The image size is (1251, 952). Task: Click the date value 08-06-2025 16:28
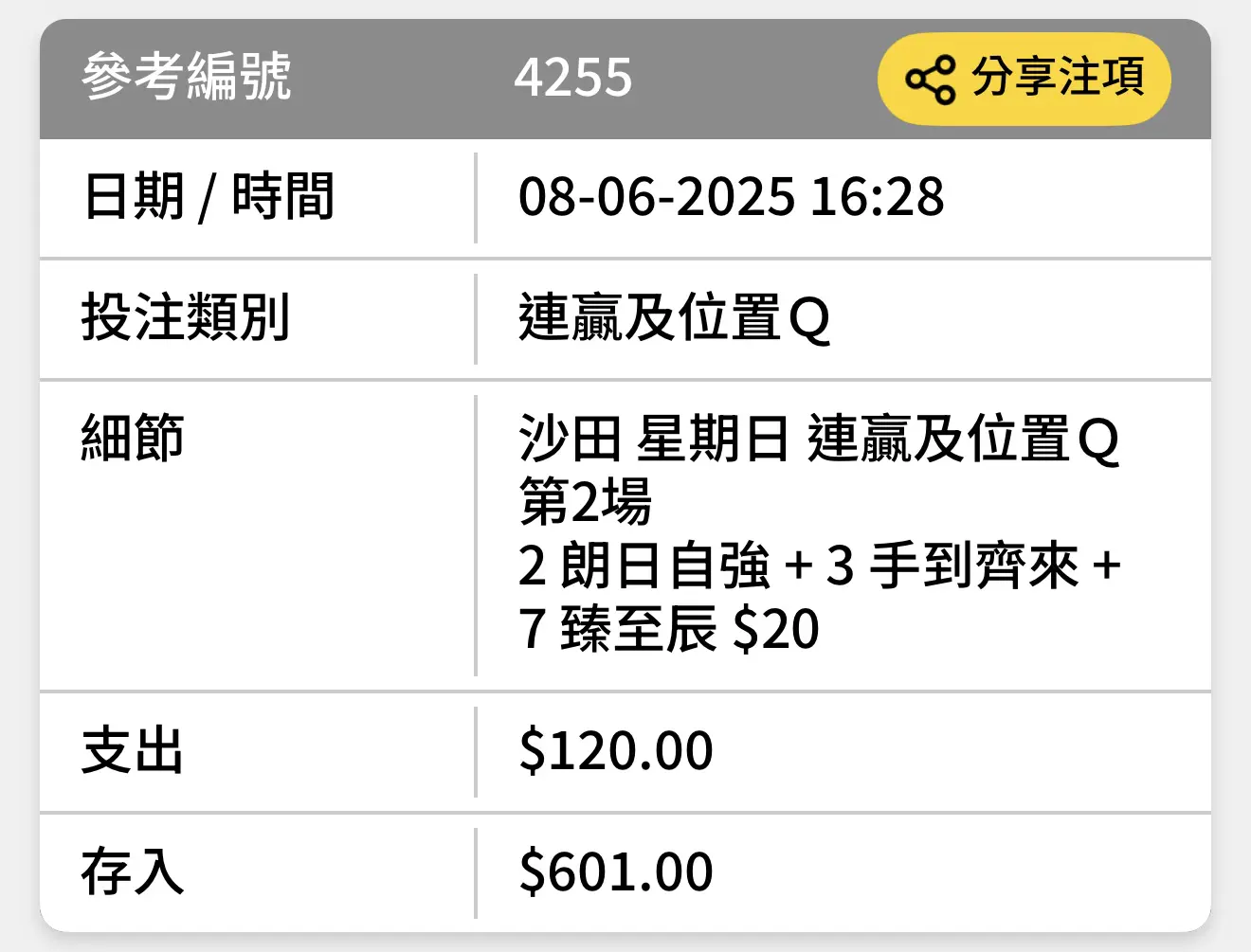(x=731, y=197)
